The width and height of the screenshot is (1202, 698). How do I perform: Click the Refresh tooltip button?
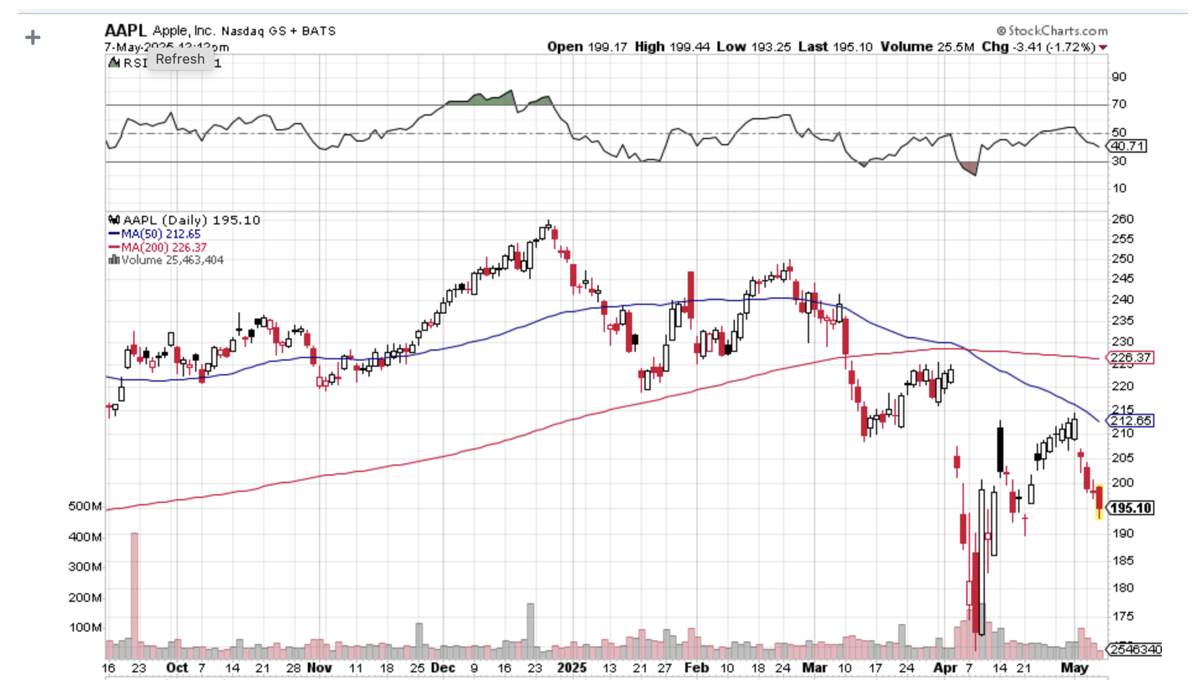tap(180, 59)
